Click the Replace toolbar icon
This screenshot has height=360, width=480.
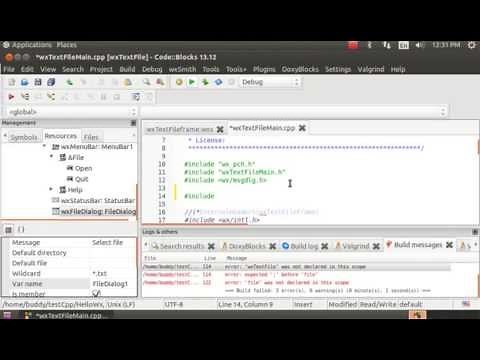click(x=160, y=82)
